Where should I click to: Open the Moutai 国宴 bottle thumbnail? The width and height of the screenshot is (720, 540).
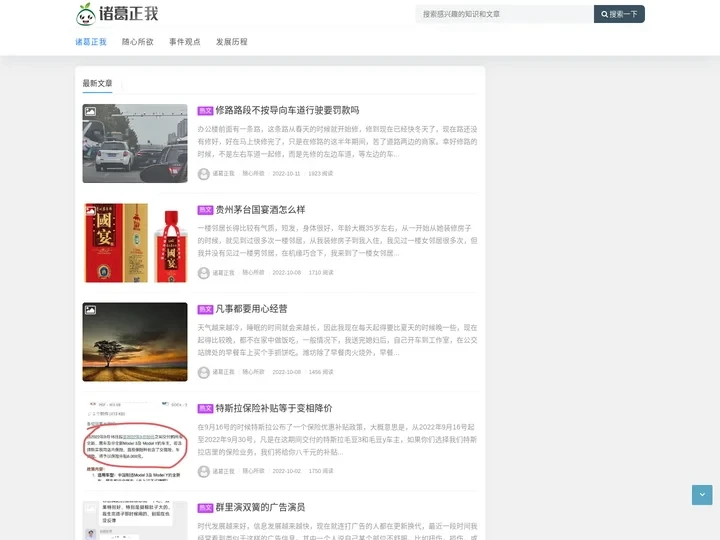[x=135, y=242]
